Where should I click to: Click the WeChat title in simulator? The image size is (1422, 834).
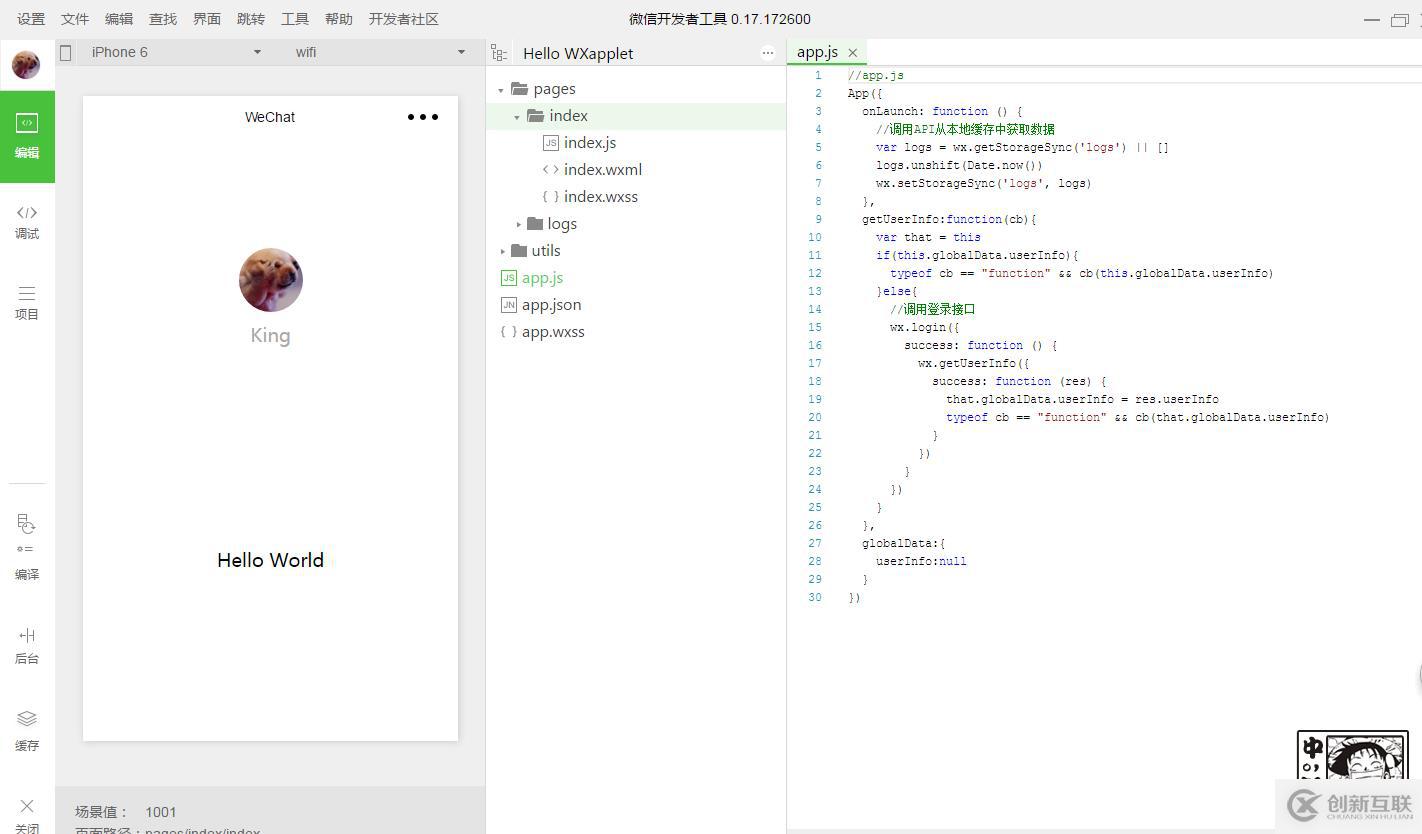[x=270, y=117]
